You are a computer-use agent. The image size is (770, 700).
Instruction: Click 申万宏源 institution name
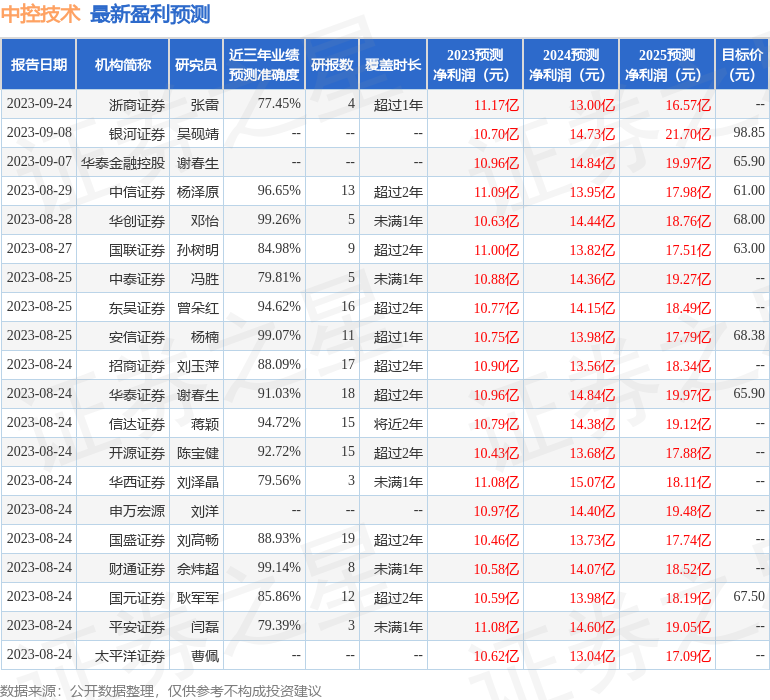pos(137,511)
